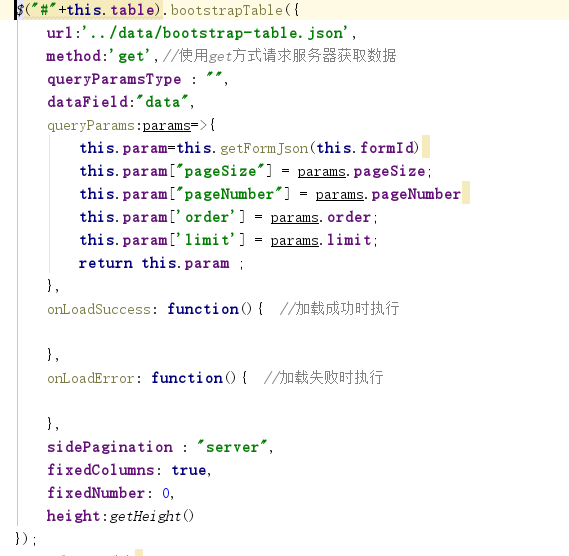
Task: Click the onLoadSuccess property name
Action: [x=99, y=309]
